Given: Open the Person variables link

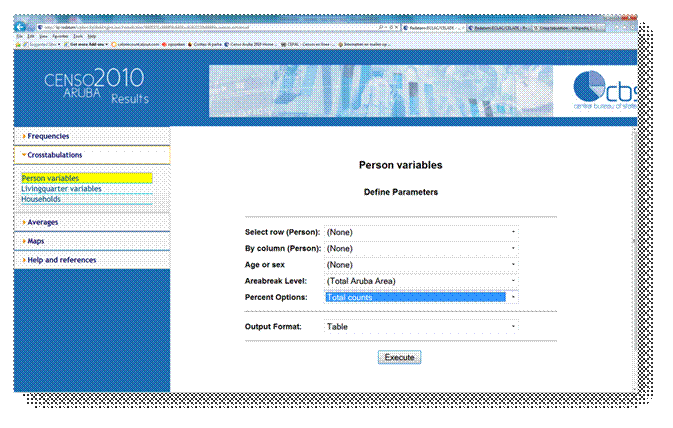Looking at the screenshot, I should (50, 179).
